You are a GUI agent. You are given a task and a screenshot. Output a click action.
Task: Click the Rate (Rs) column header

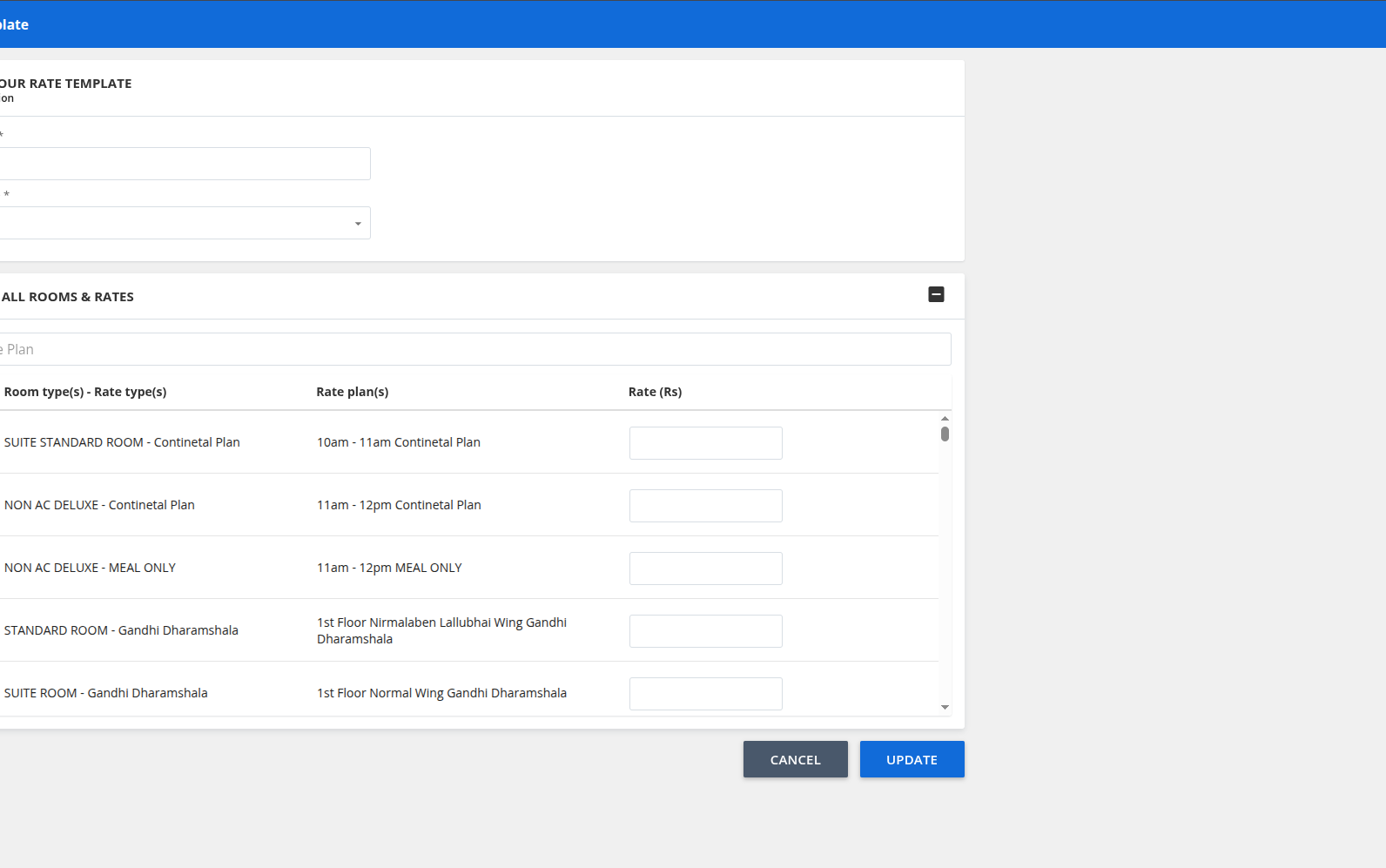[655, 393]
